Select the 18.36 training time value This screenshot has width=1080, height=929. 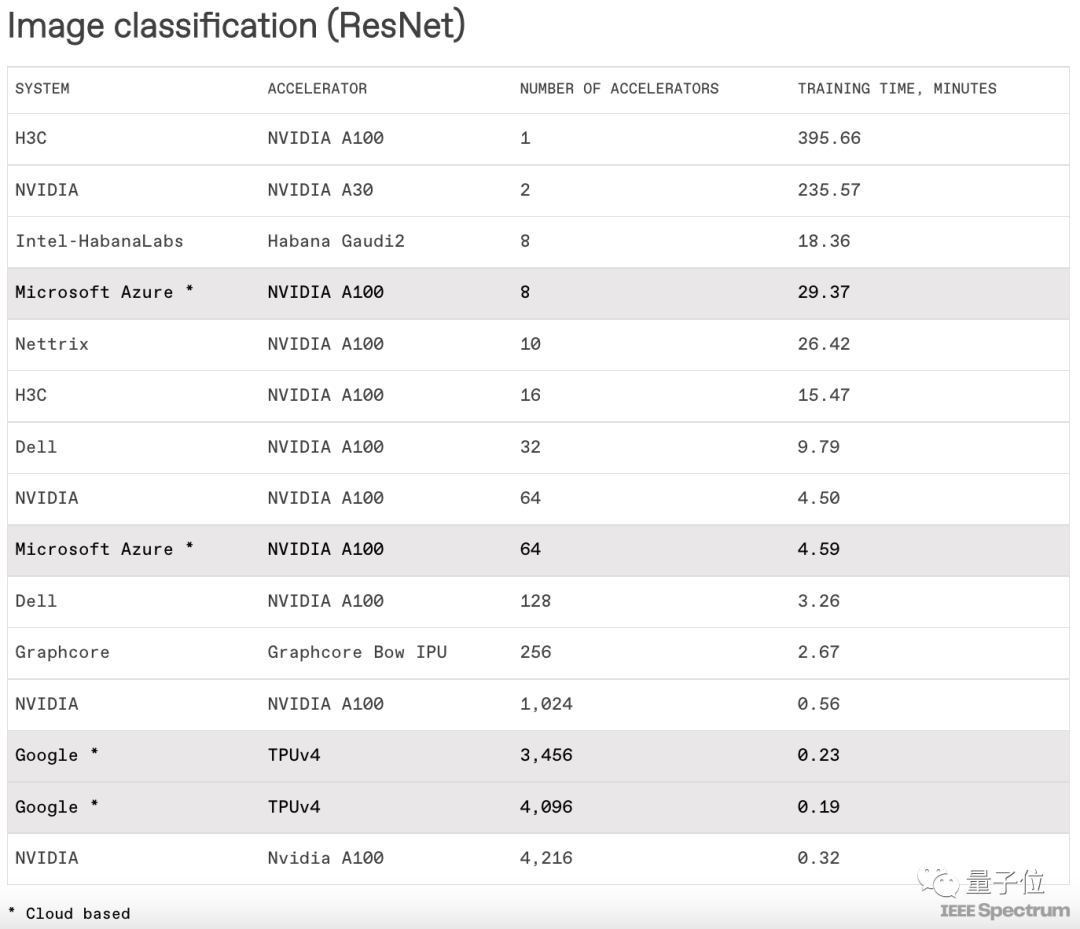tap(823, 241)
